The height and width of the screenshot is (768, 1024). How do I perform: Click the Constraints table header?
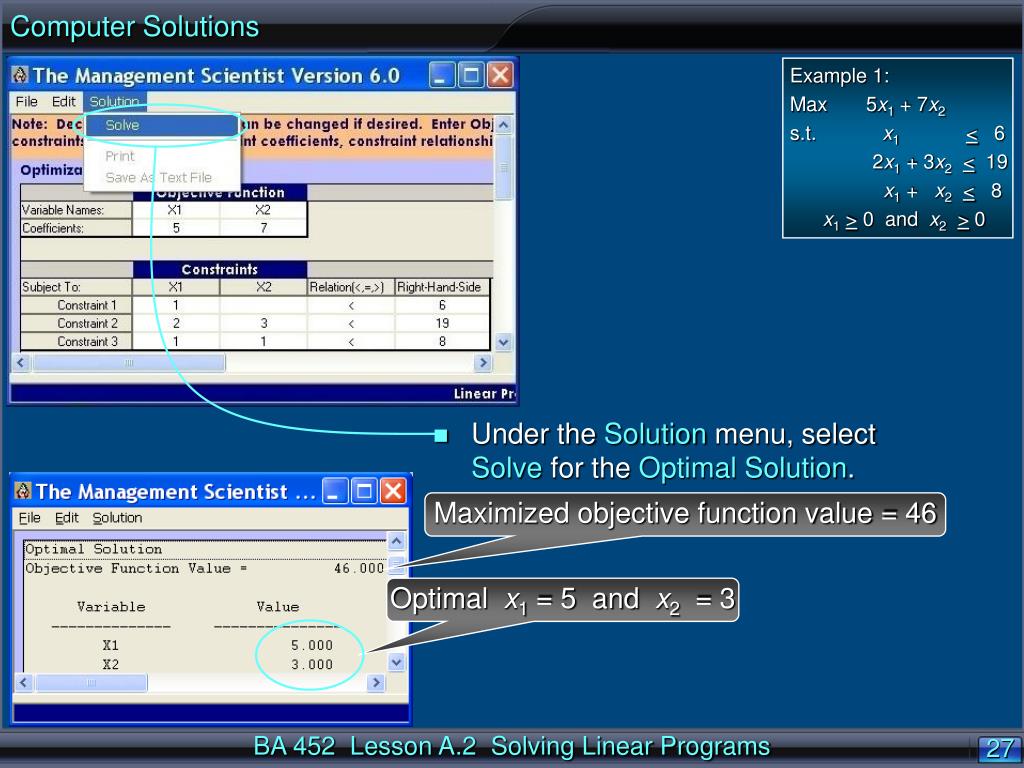click(220, 269)
